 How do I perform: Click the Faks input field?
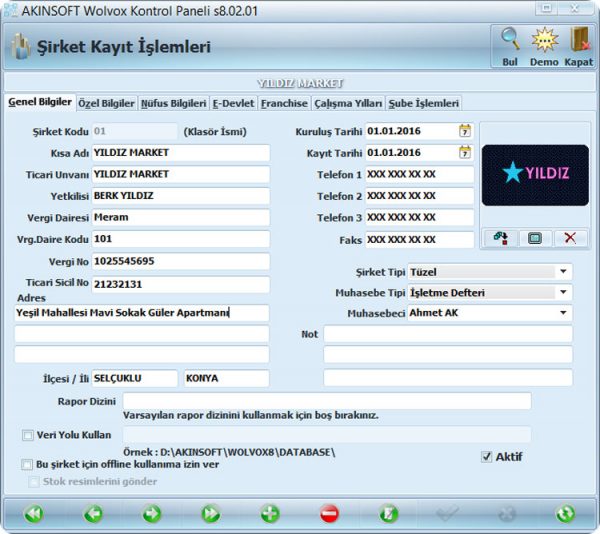pos(419,240)
